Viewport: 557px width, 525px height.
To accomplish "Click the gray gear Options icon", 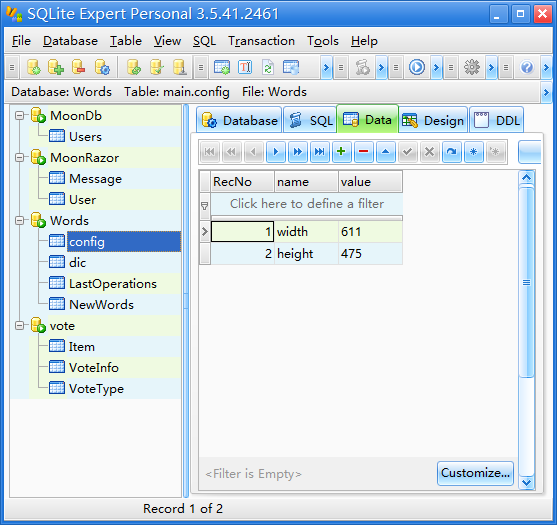I will click(x=472, y=67).
